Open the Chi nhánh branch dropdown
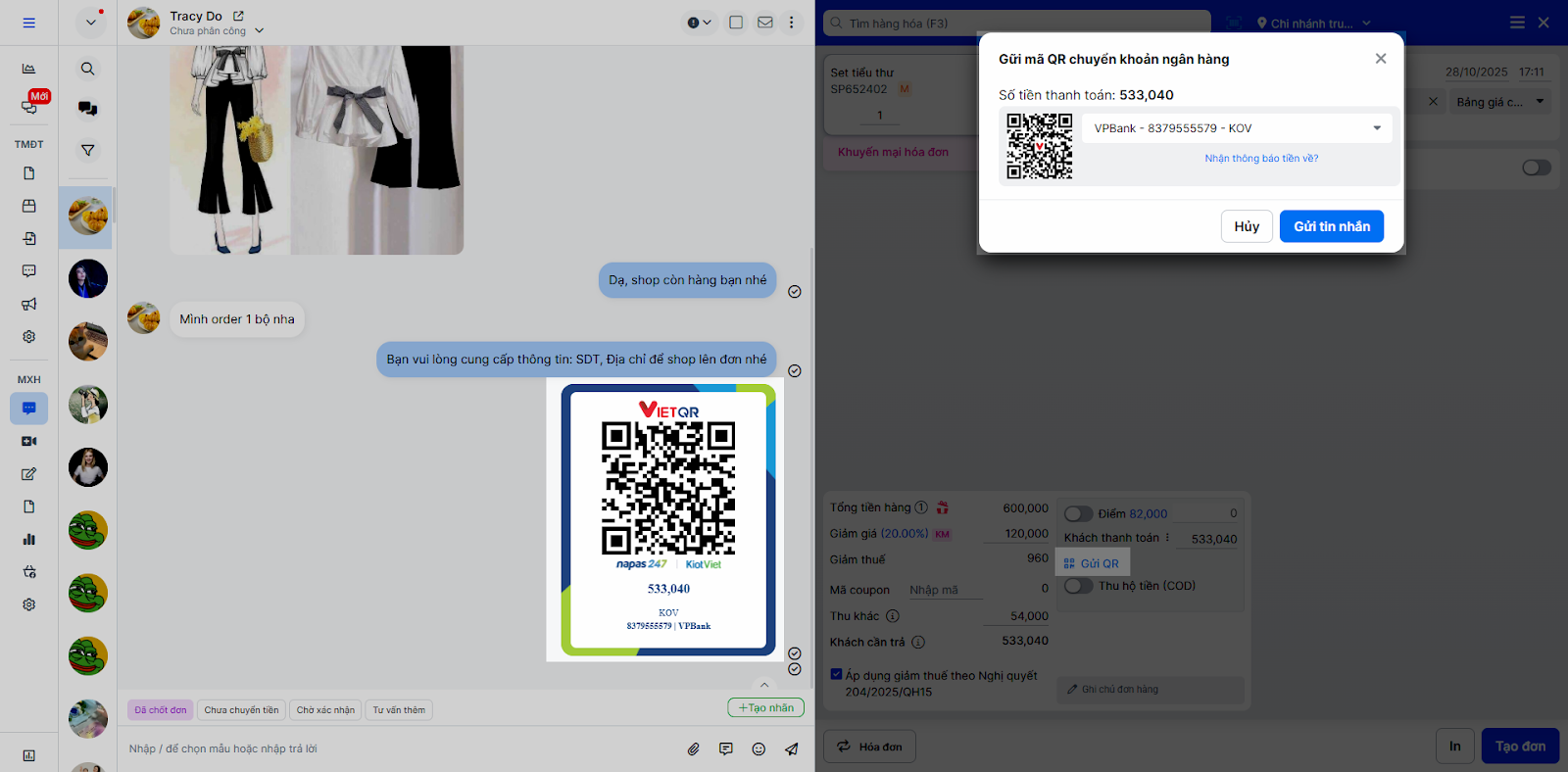Viewport: 1568px width, 772px height. pos(1314,24)
